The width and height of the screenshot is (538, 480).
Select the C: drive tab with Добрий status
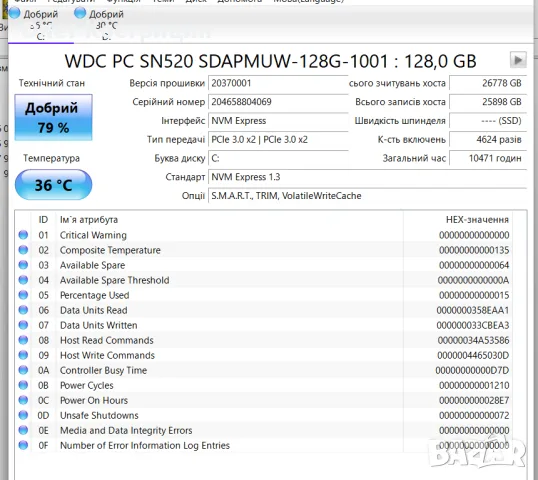click(40, 25)
